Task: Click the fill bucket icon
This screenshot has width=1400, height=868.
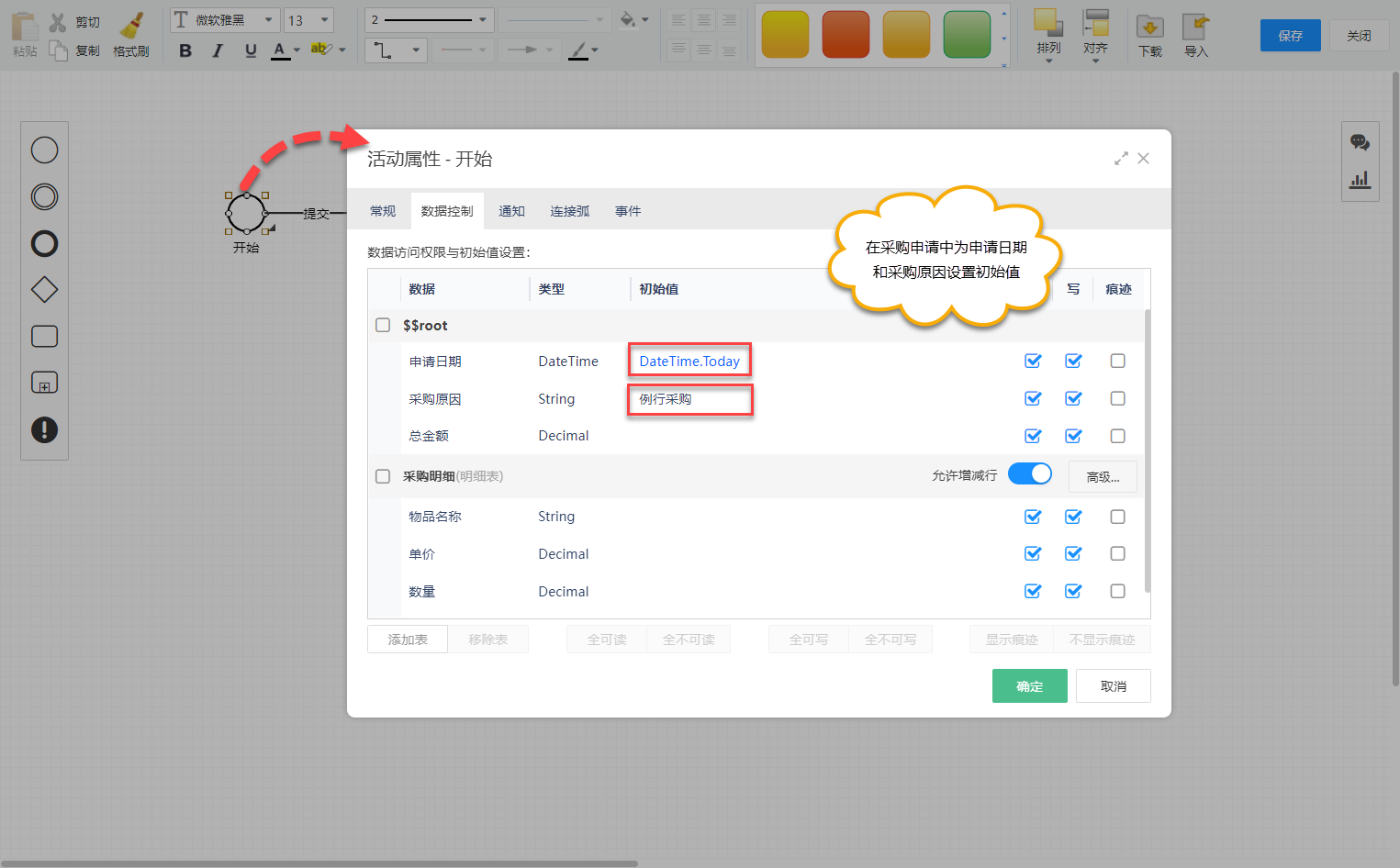Action: point(628,19)
